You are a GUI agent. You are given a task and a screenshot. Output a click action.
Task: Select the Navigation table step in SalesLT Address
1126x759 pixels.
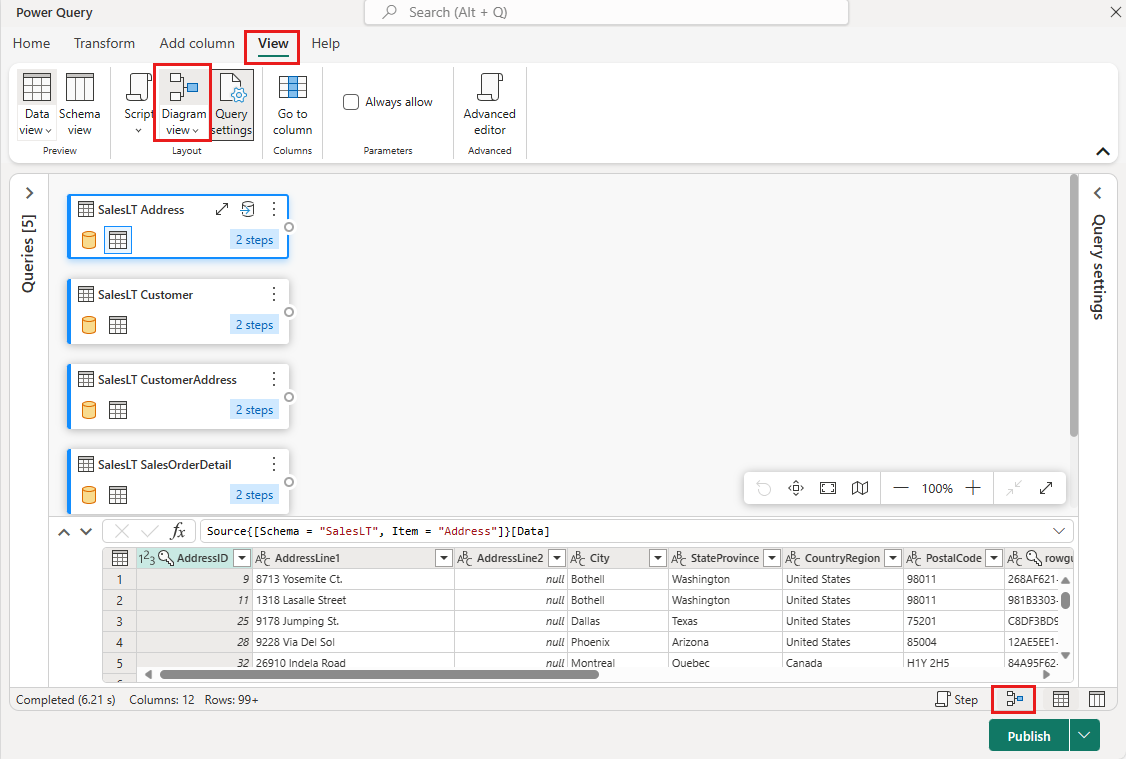click(118, 240)
